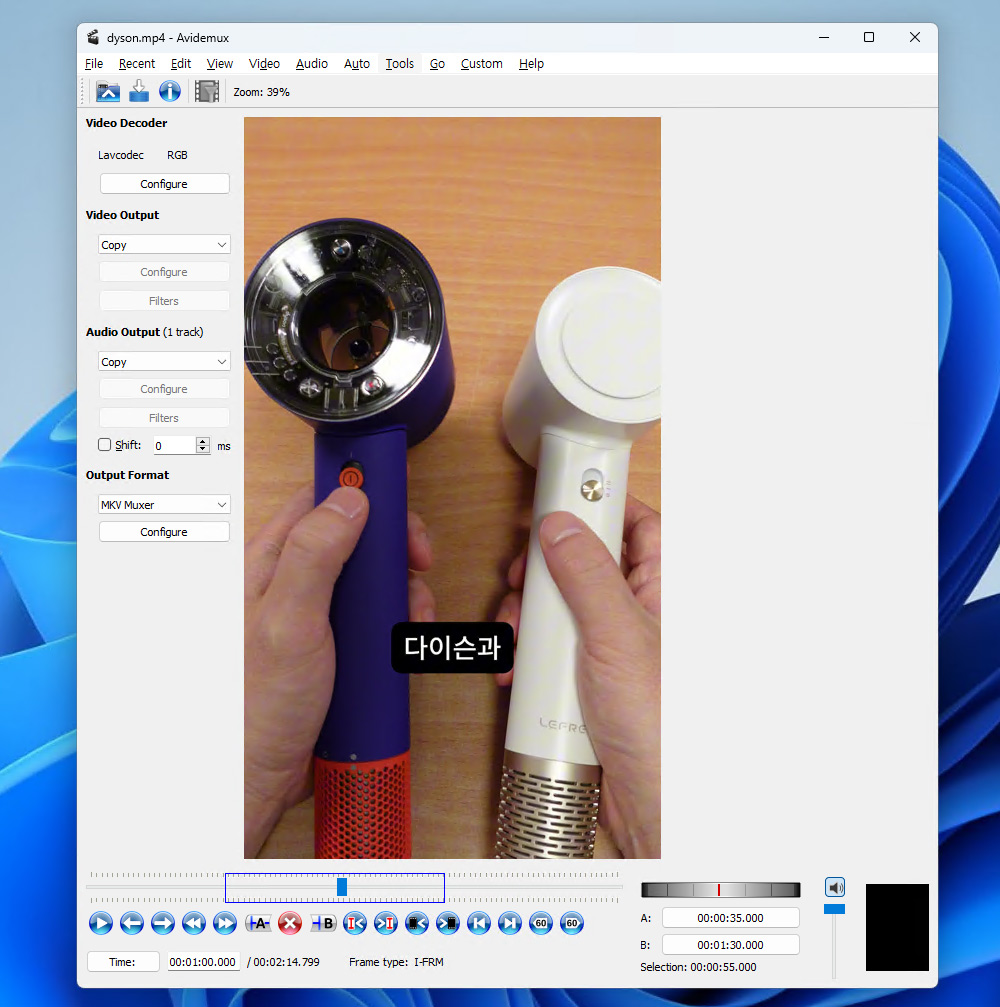This screenshot has width=1000, height=1007.
Task: Open the video Information toolbar icon
Action: click(170, 92)
